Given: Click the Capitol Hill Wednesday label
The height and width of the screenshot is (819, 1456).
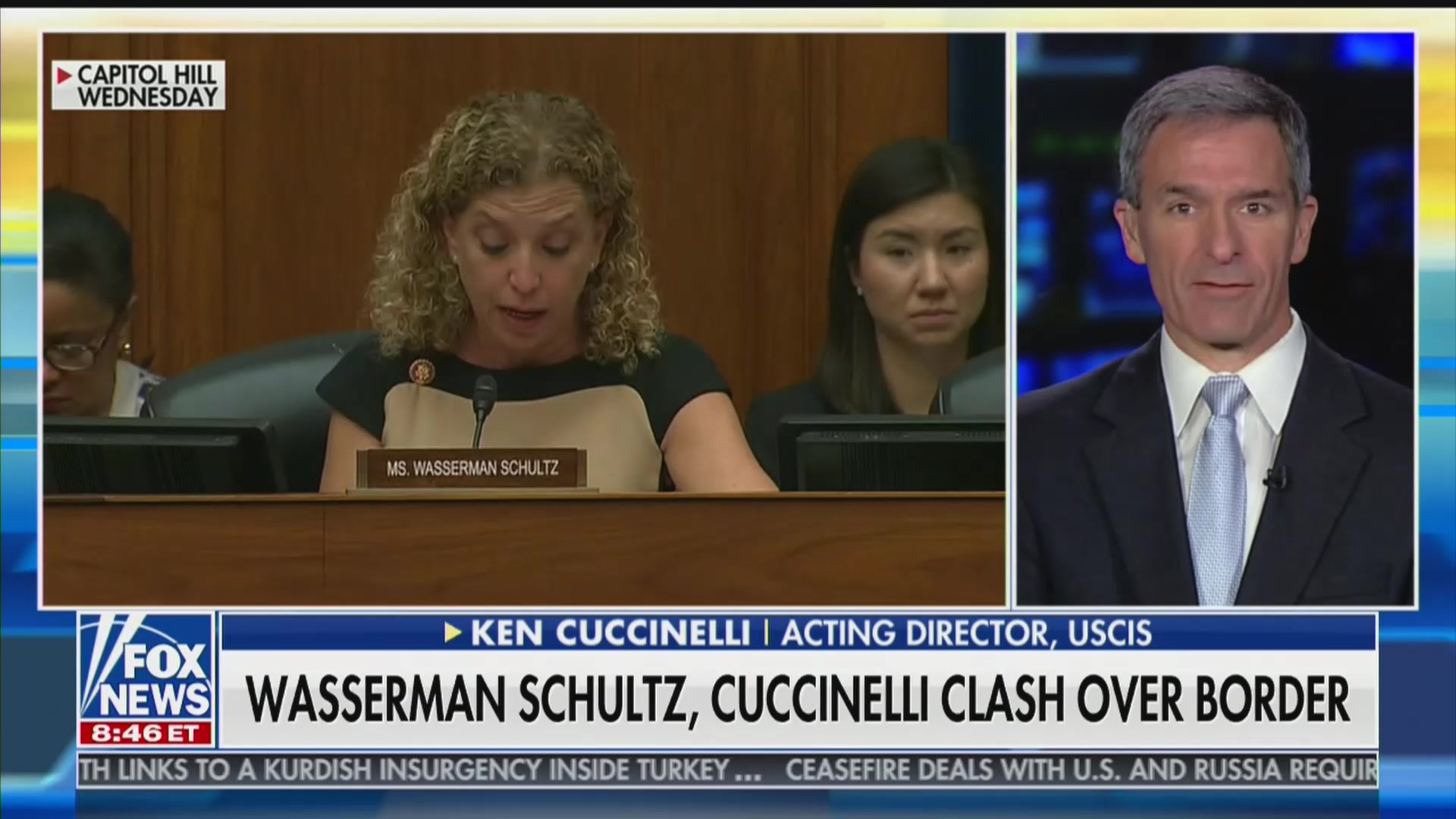Looking at the screenshot, I should 139,85.
